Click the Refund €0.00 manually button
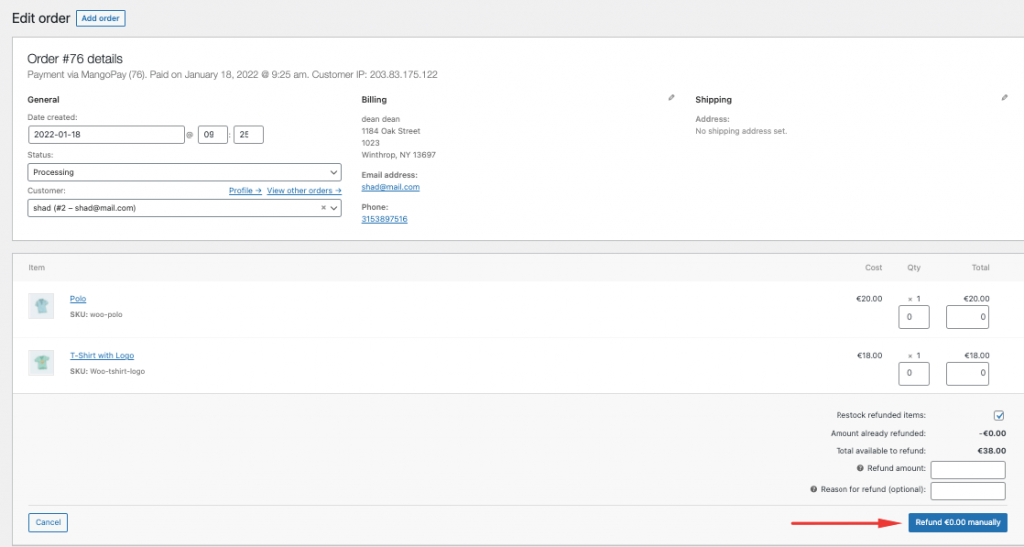The image size is (1024, 547). 957,523
